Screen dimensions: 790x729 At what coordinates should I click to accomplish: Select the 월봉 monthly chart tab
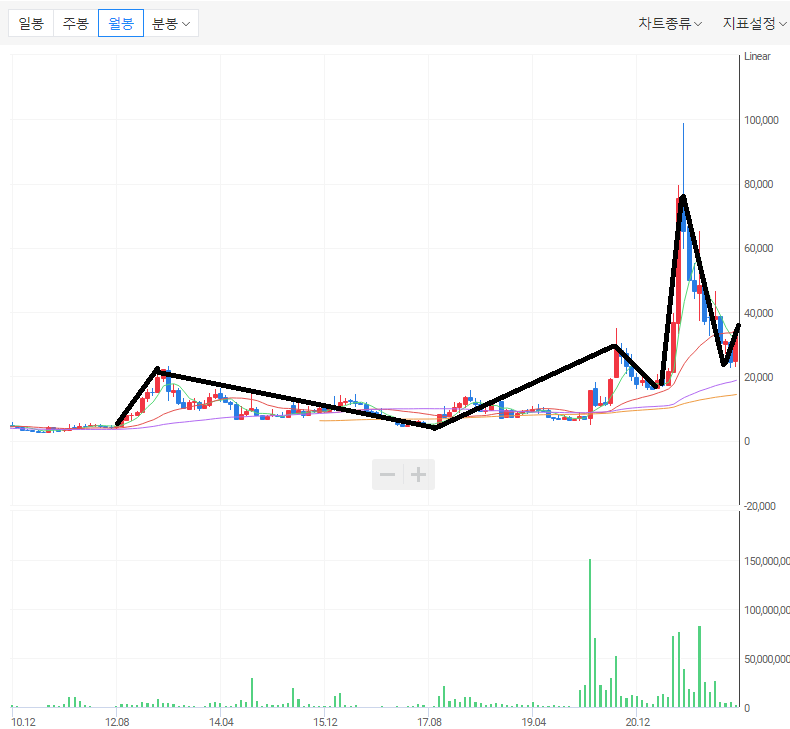pos(121,23)
